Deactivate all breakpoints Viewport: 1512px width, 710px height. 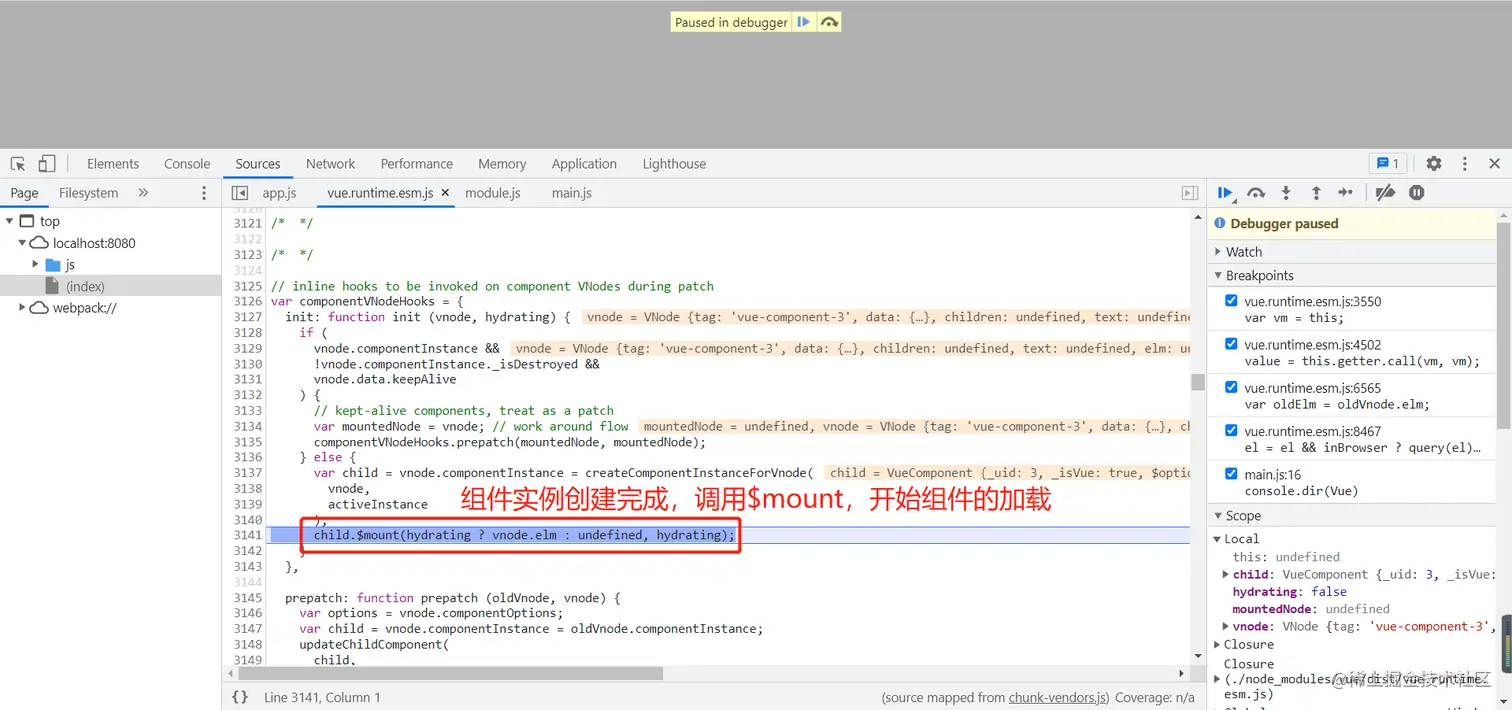(1385, 193)
